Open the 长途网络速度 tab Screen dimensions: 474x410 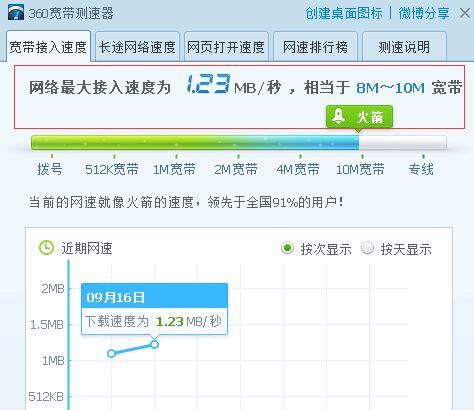137,47
